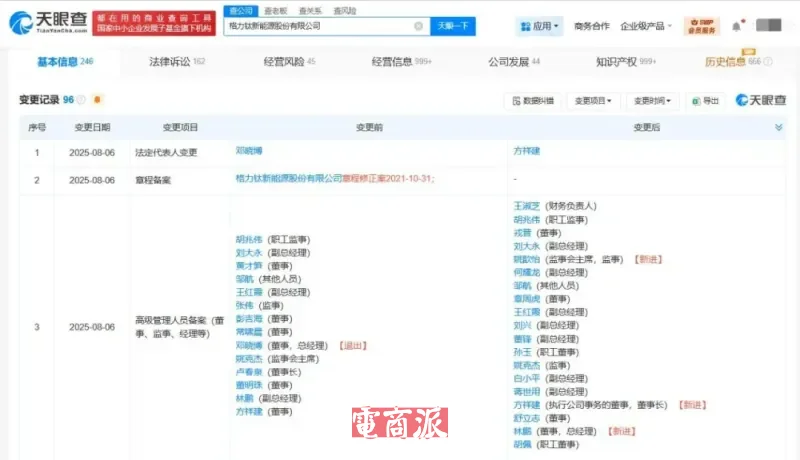800x460 pixels.
Task: Open 白小平 (副总经理) link
Action: (527, 379)
